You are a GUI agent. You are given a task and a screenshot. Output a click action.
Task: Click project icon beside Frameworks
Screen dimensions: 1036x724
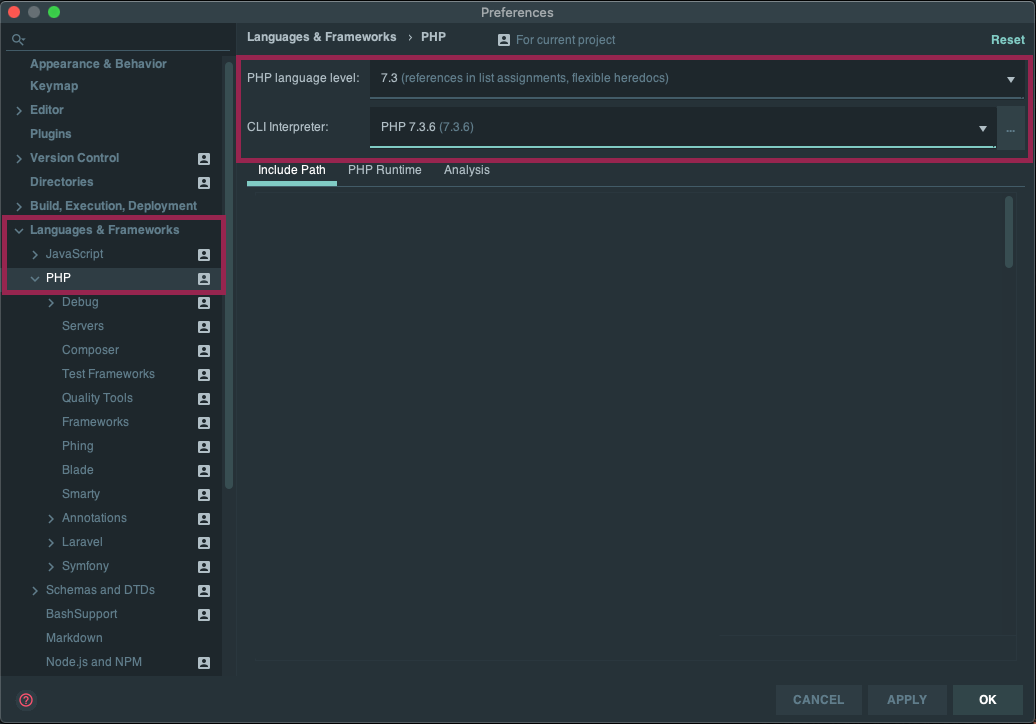204,423
